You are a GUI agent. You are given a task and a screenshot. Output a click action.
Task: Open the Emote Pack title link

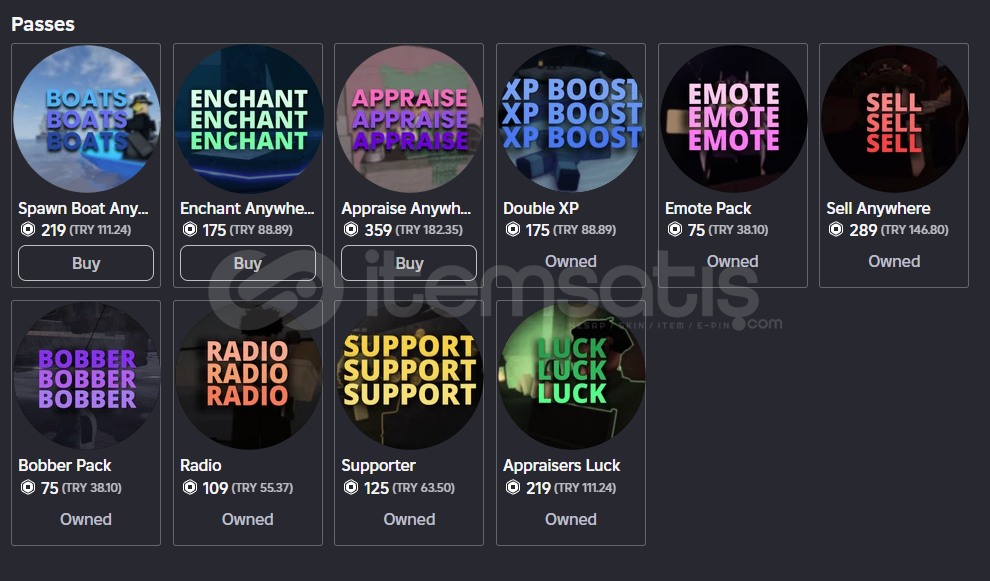[x=708, y=208]
